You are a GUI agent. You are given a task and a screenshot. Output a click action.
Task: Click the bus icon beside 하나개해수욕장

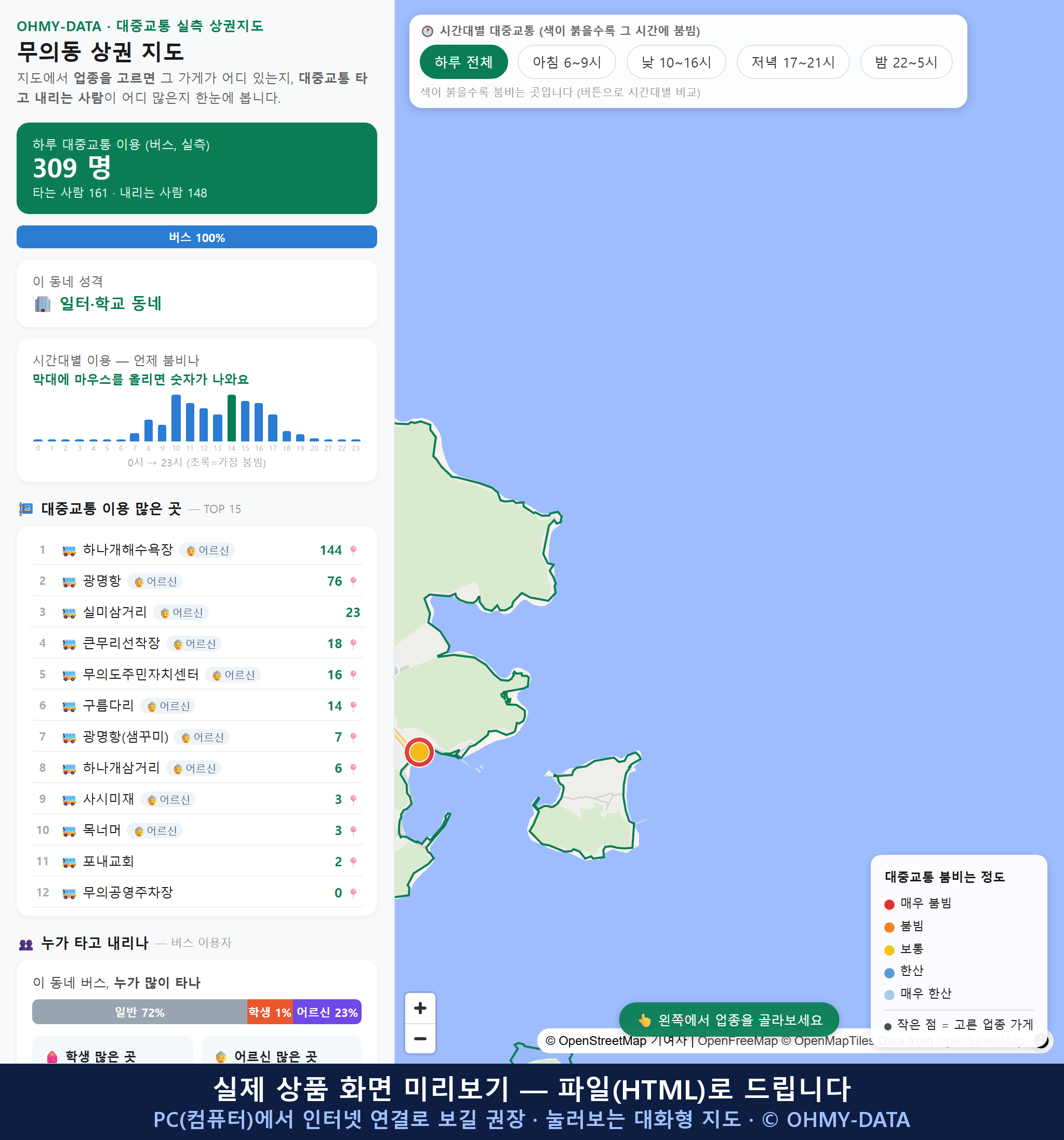coord(69,551)
